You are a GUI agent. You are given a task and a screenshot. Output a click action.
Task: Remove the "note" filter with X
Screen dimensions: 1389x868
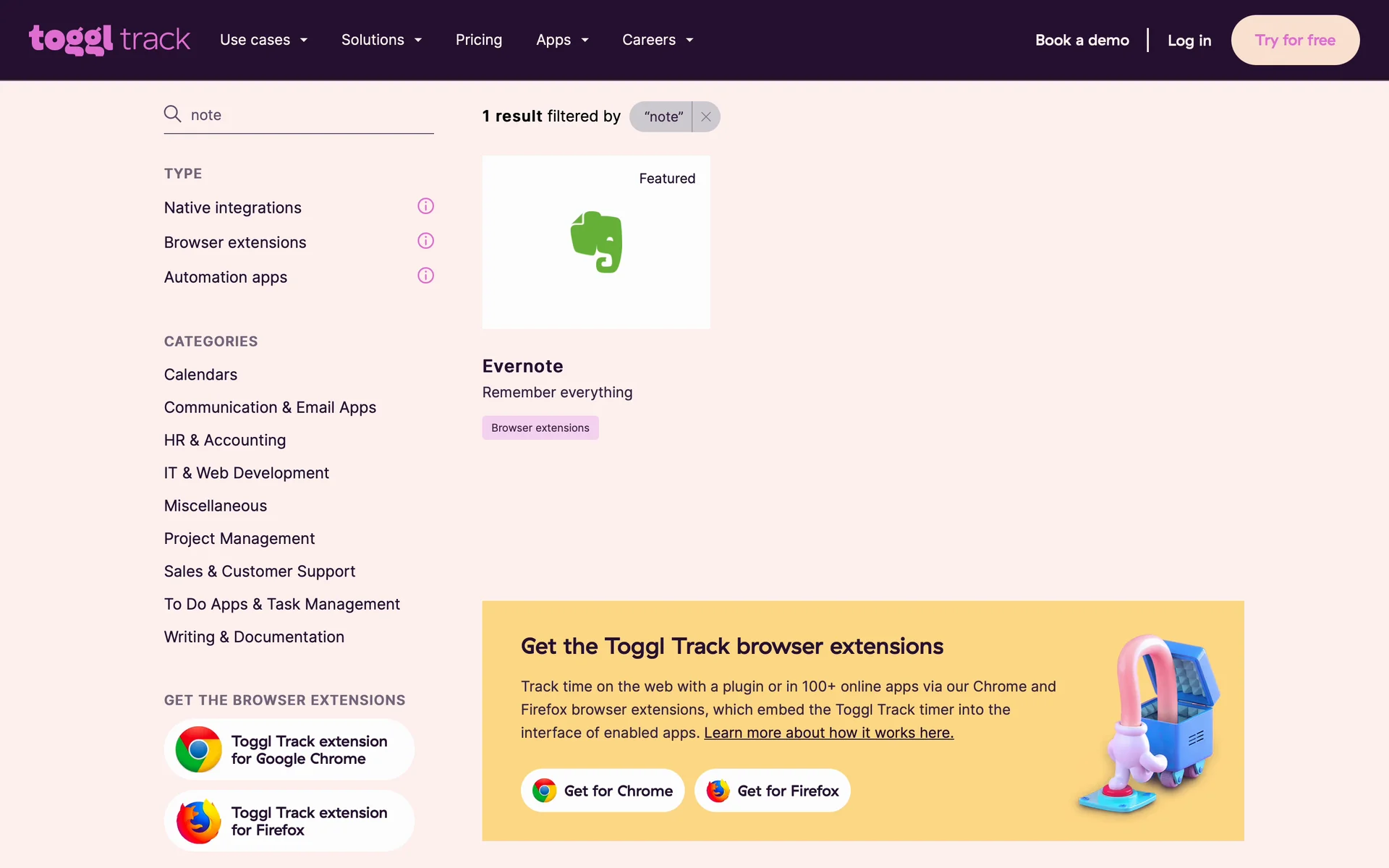pyautogui.click(x=706, y=116)
